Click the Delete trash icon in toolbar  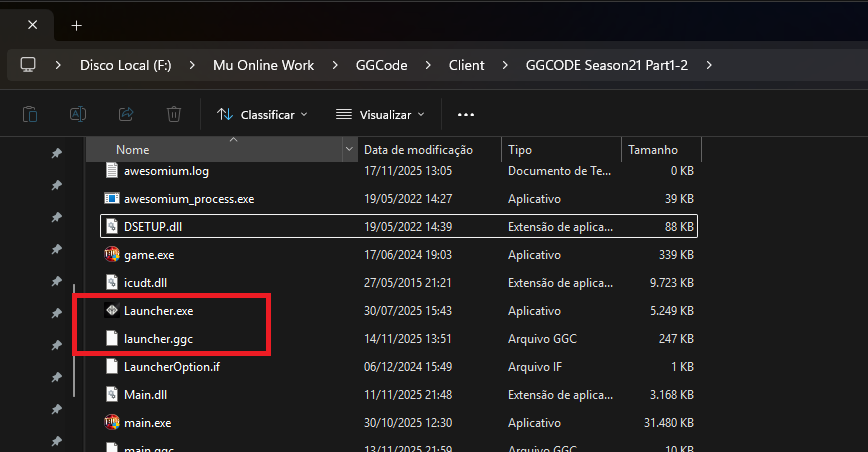pyautogui.click(x=174, y=115)
